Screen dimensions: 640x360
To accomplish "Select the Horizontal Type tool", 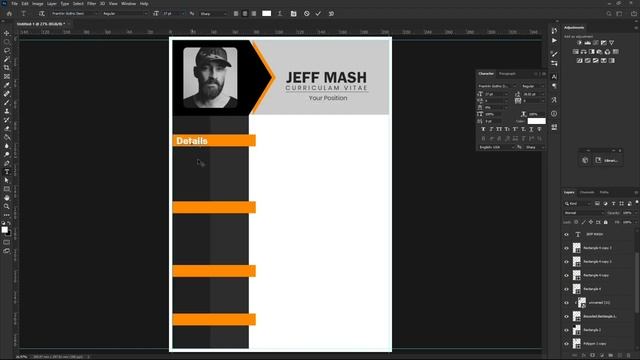I will click(7, 171).
